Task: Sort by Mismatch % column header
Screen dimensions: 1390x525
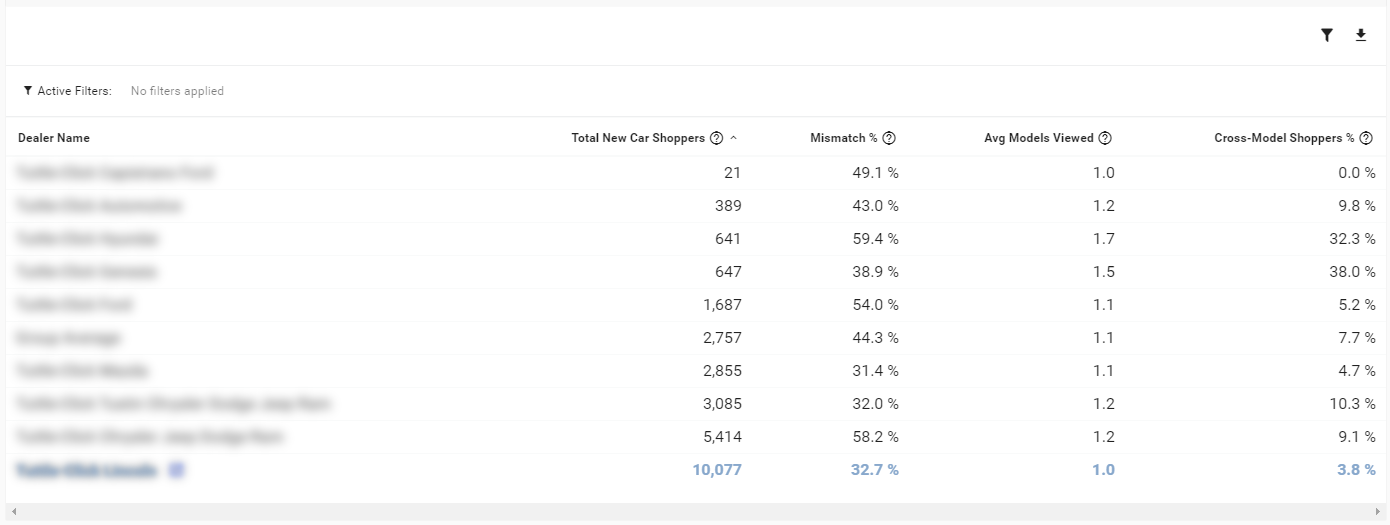Action: [x=844, y=138]
